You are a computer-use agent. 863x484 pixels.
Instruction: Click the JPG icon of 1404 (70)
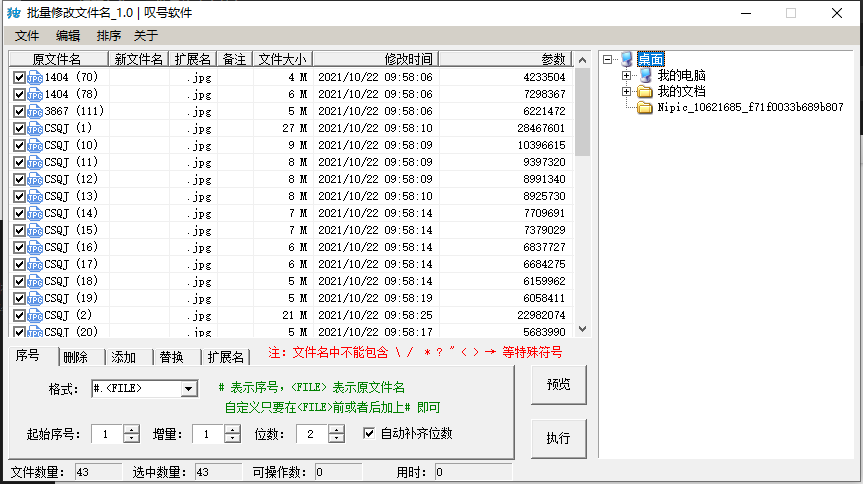(35, 78)
